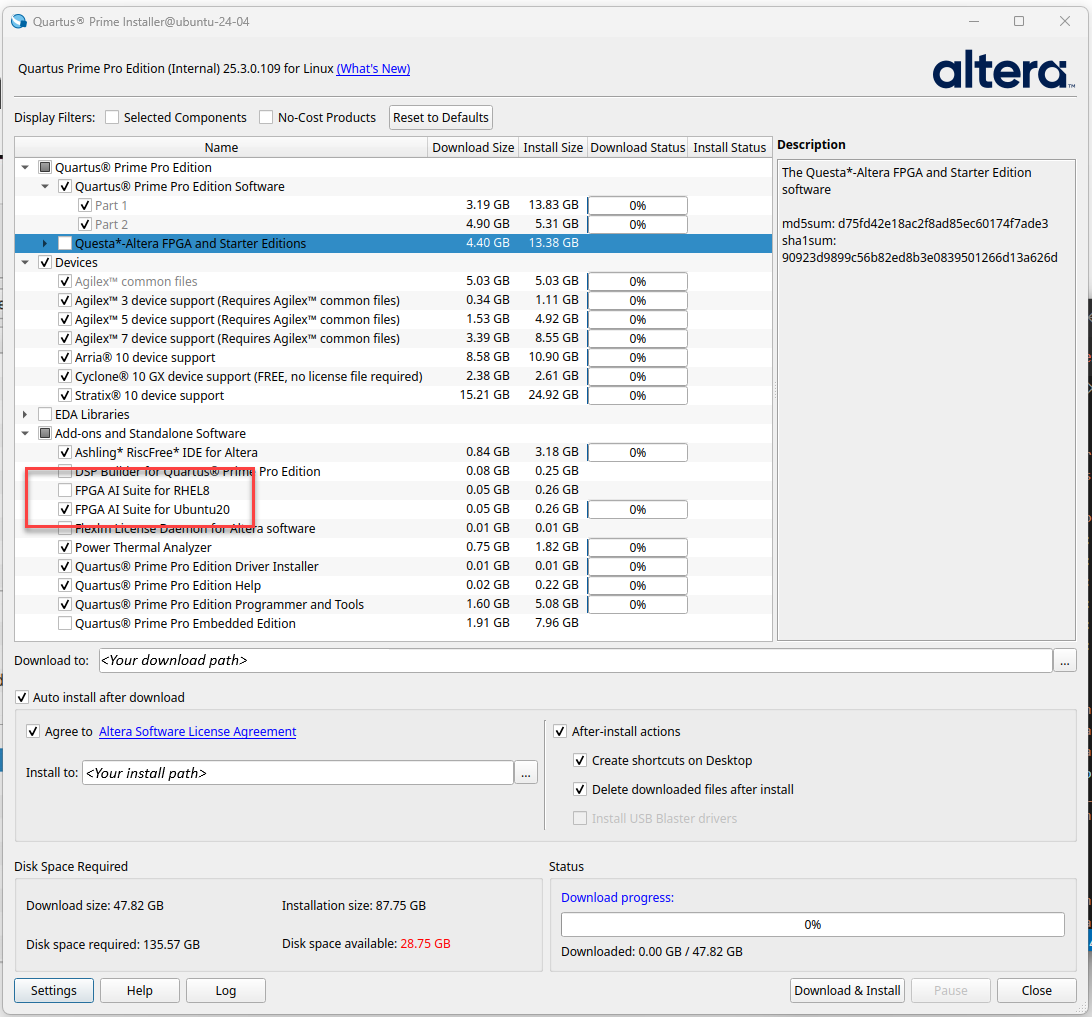Uncheck Power Thermal Analyzer
1092x1017 pixels.
tap(65, 548)
